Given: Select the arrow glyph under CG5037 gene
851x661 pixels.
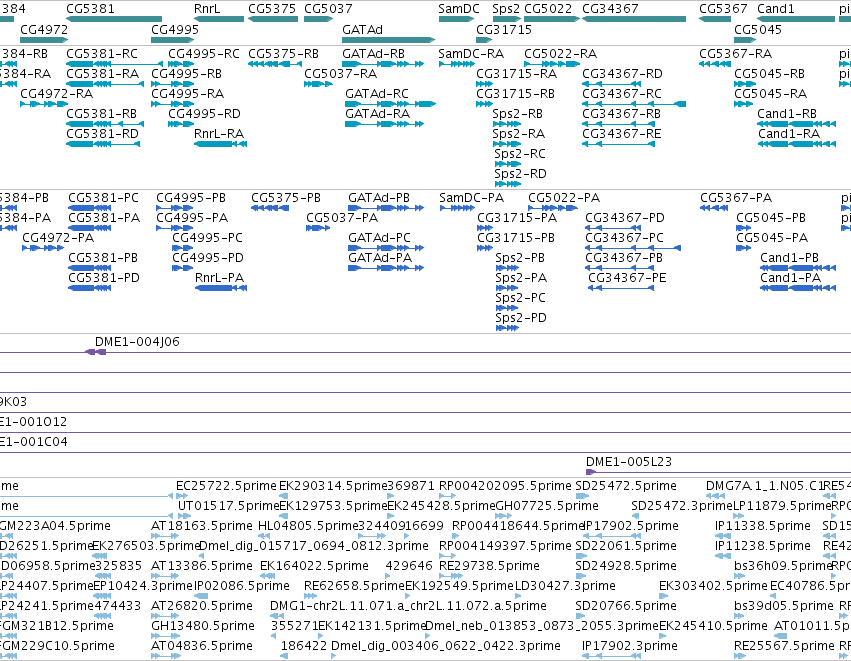Looking at the screenshot, I should point(318,19).
